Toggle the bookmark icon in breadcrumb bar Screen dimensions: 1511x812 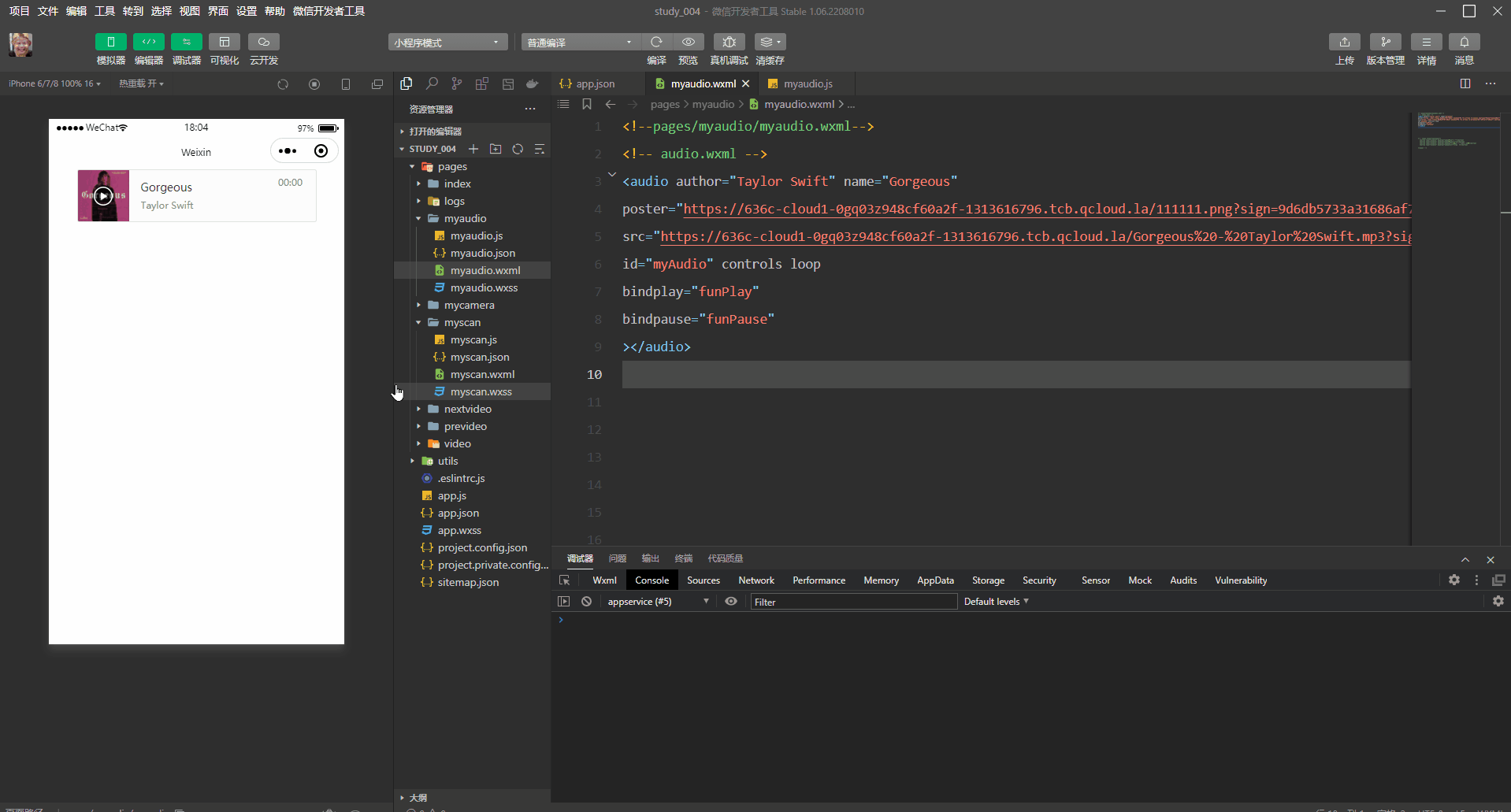[587, 104]
